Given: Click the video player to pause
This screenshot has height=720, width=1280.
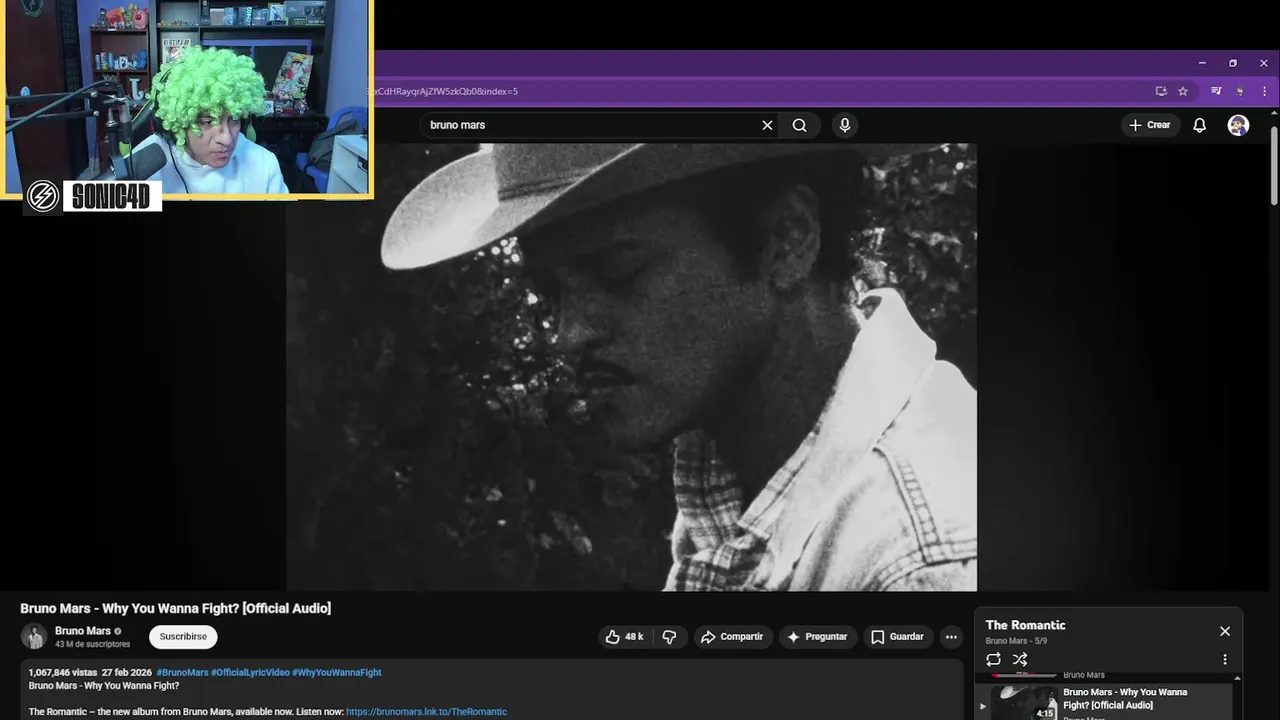Looking at the screenshot, I should pos(631,367).
